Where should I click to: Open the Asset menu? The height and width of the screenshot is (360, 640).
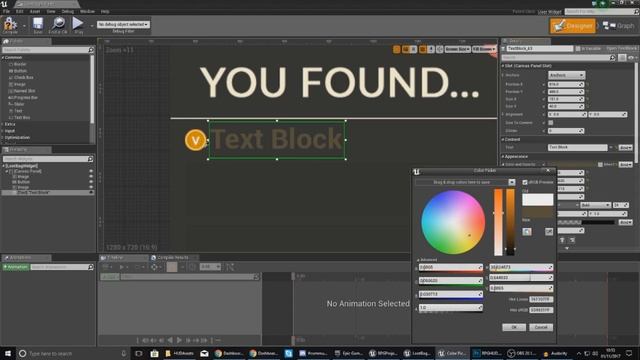click(x=35, y=11)
